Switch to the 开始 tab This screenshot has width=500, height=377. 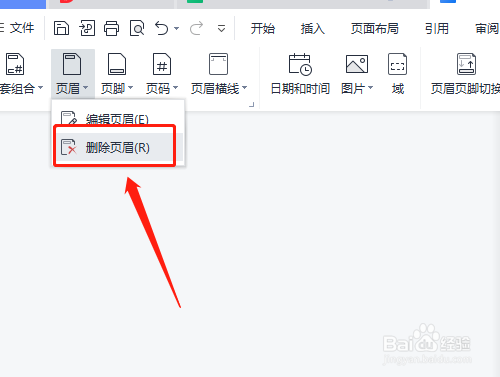(x=263, y=29)
